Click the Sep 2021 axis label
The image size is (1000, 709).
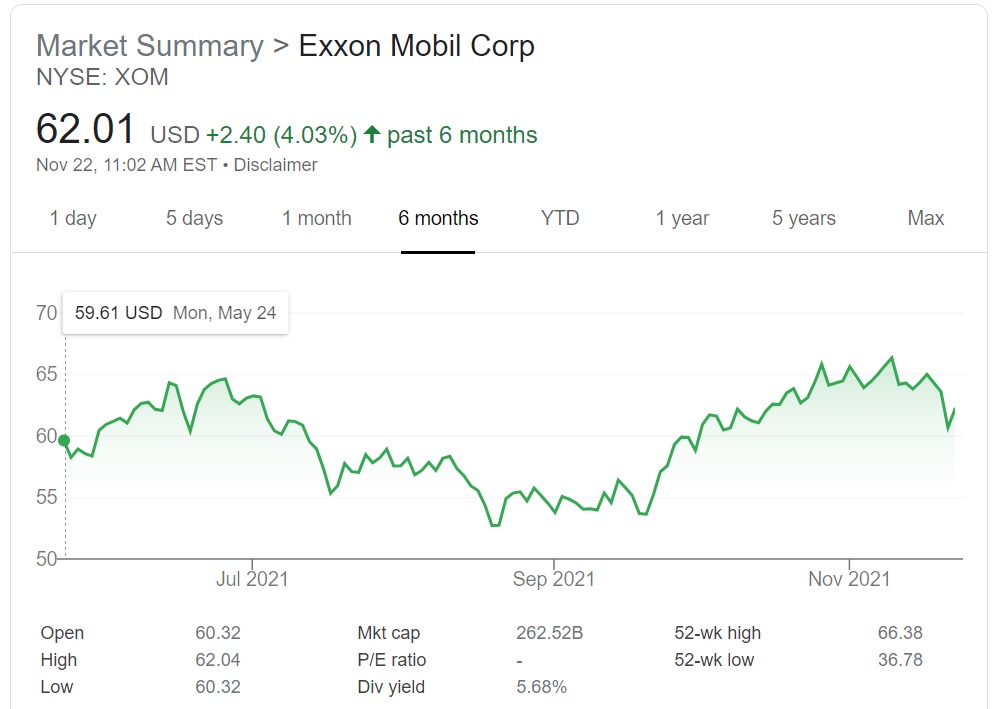tap(553, 578)
